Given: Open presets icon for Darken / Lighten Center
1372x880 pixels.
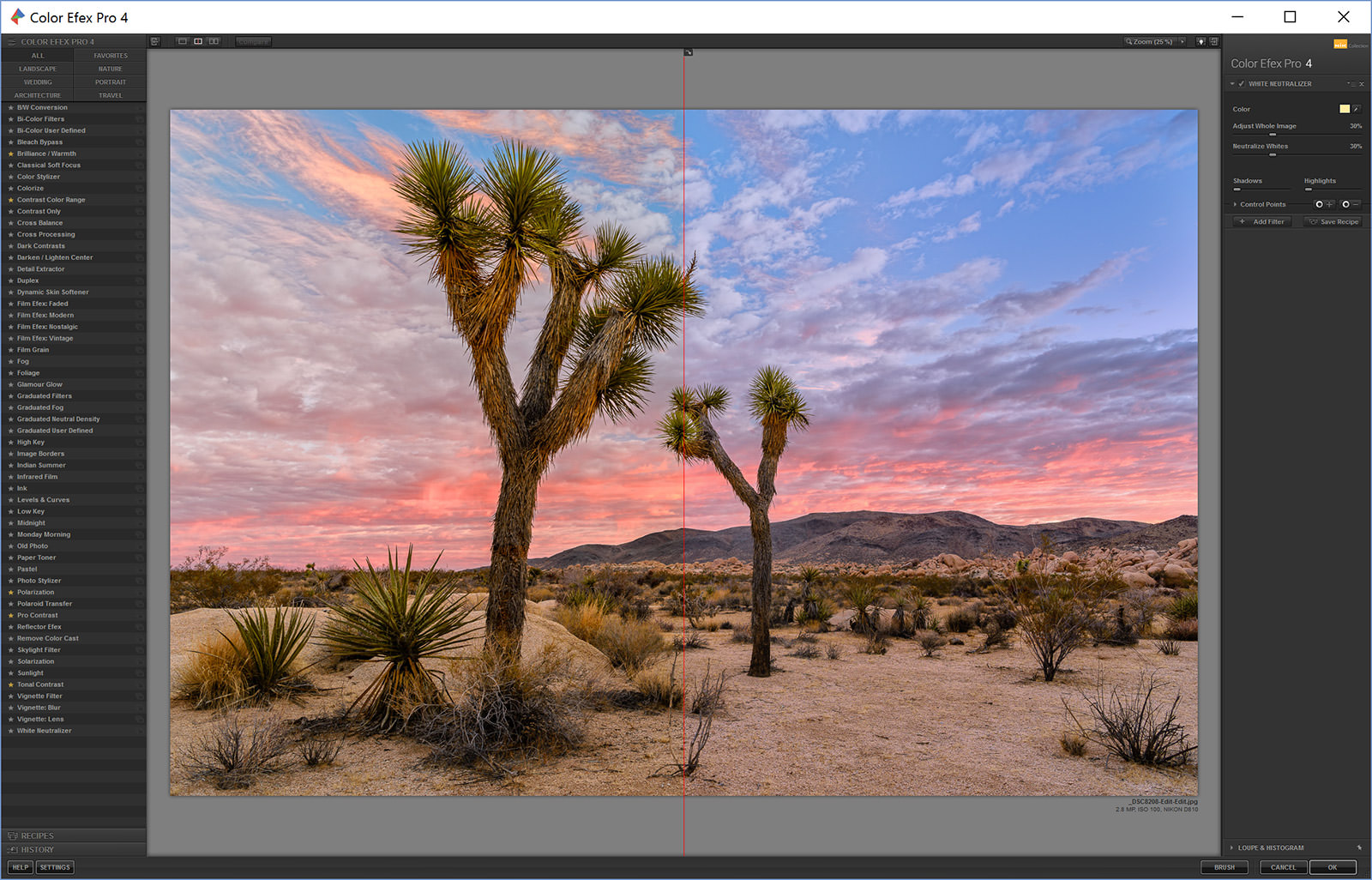Looking at the screenshot, I should point(138,258).
